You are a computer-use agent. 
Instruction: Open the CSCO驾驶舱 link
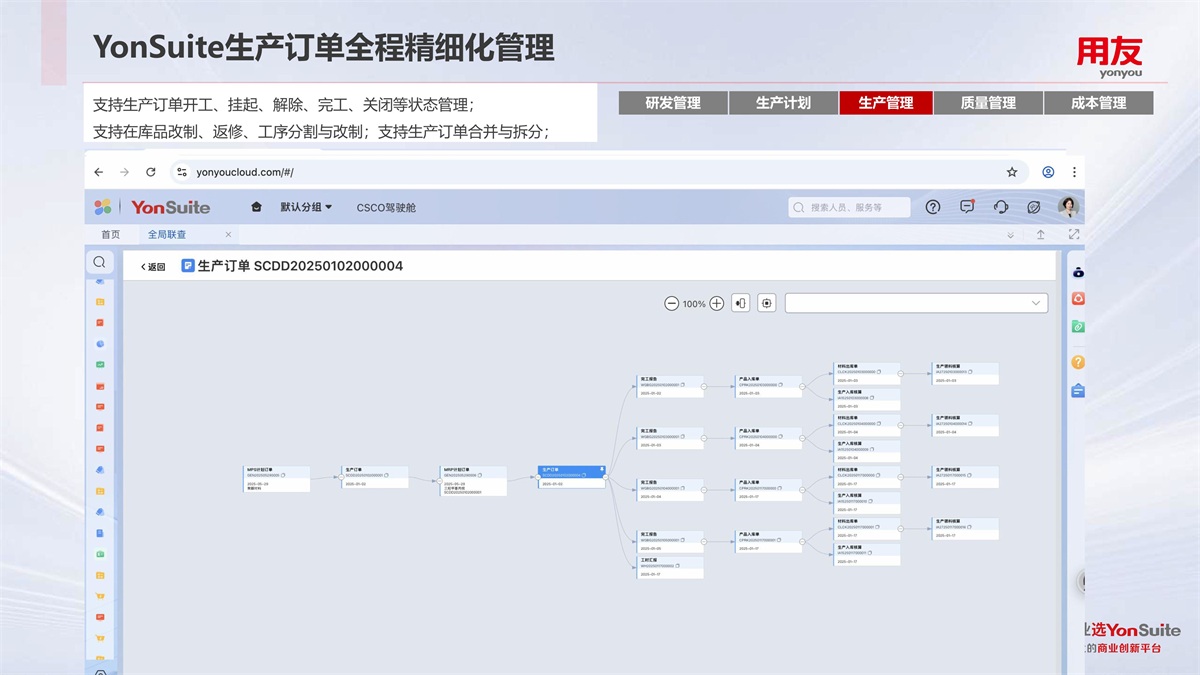pos(386,208)
